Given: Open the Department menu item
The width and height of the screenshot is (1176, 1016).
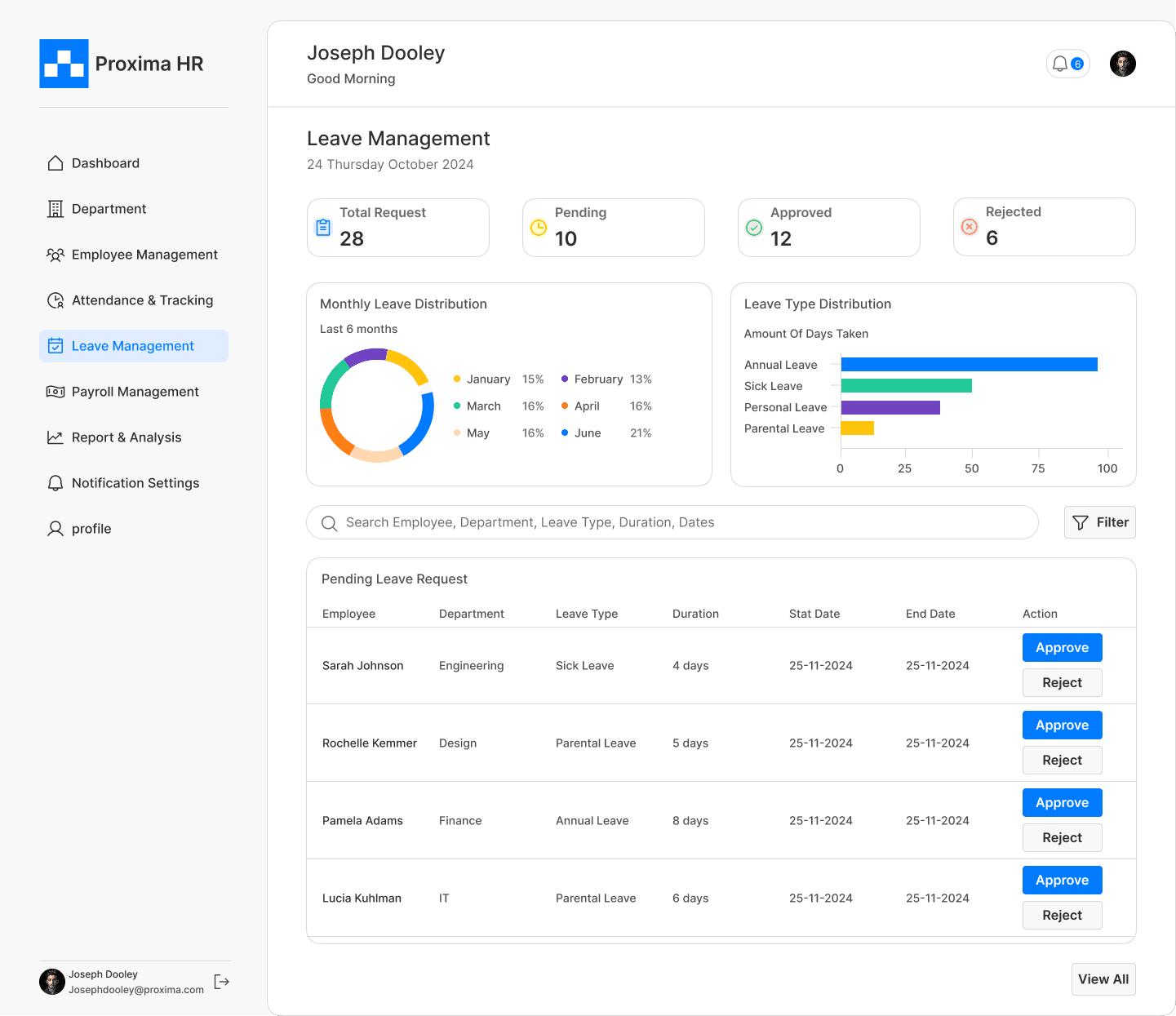Looking at the screenshot, I should pyautogui.click(x=134, y=209).
